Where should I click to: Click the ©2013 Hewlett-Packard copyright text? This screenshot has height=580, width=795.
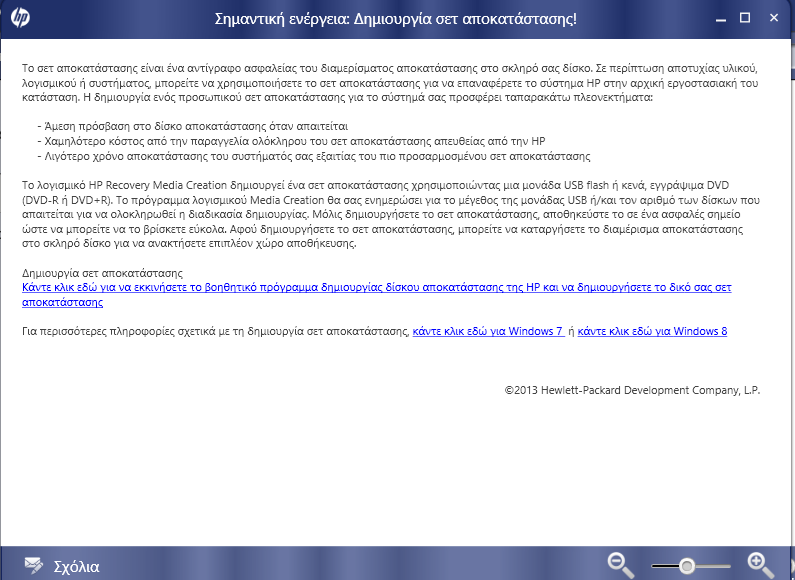pyautogui.click(x=632, y=390)
